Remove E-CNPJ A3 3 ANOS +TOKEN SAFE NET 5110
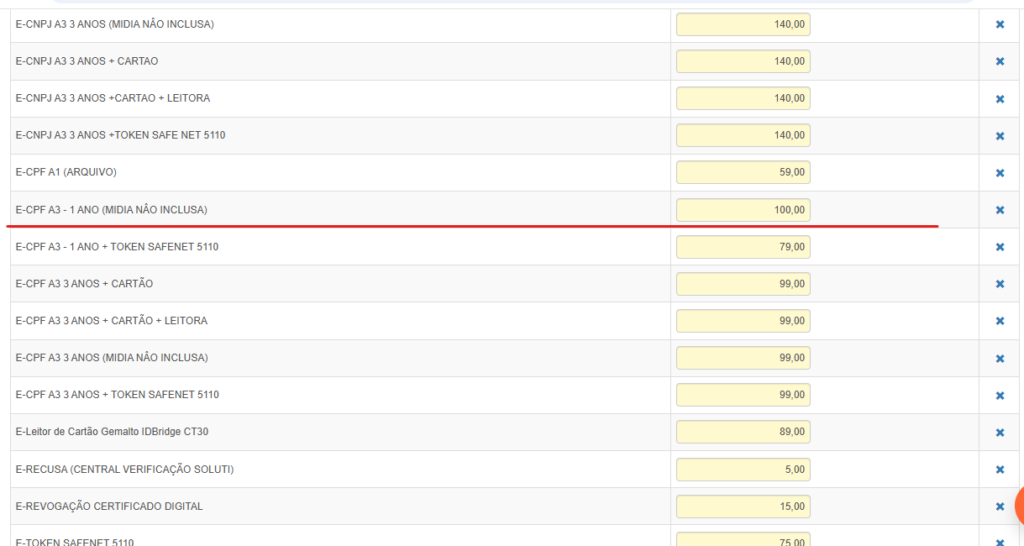The height and width of the screenshot is (546, 1024). click(999, 136)
